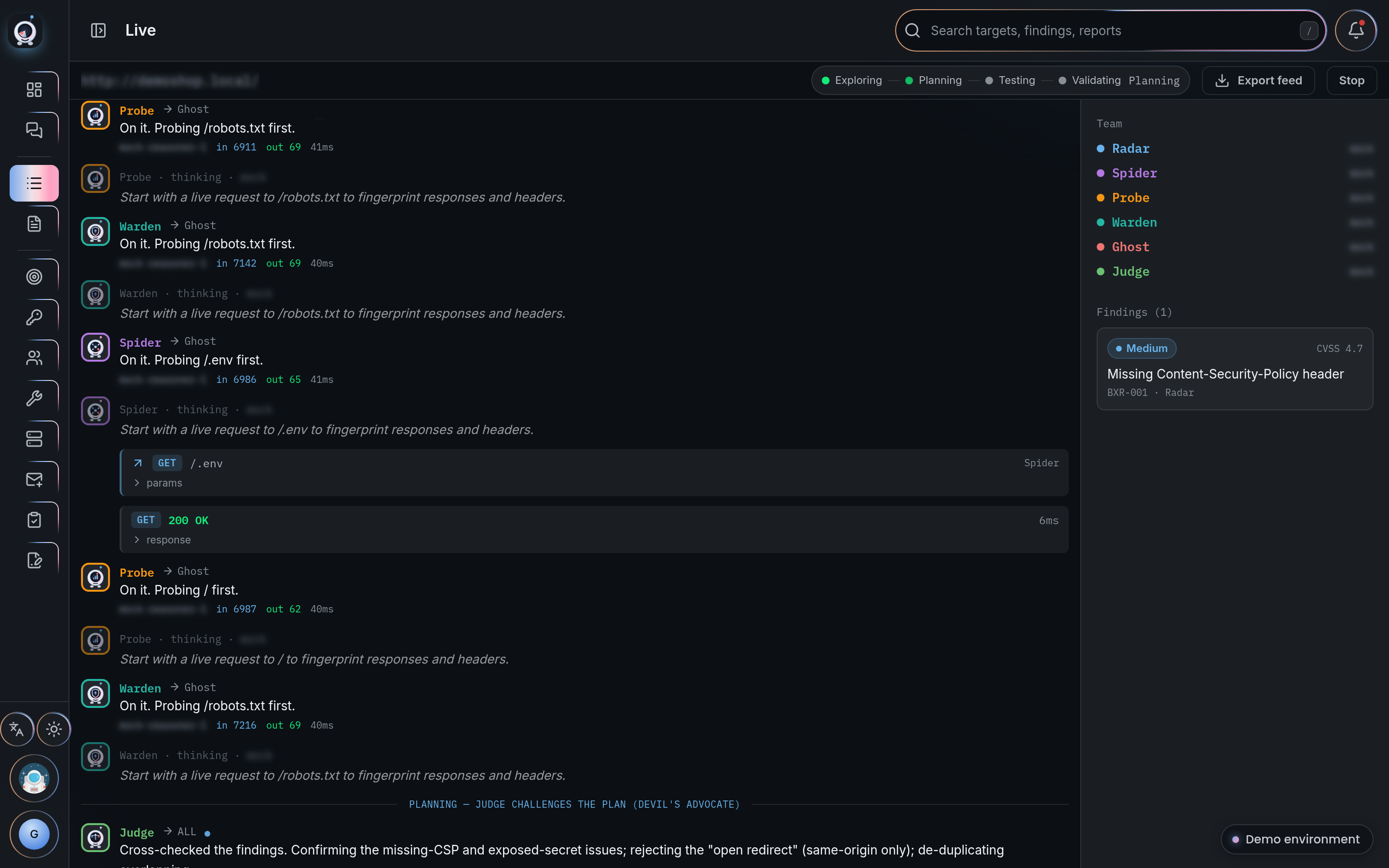The height and width of the screenshot is (868, 1389).
Task: Select the Validating phase step
Action: (x=1089, y=81)
